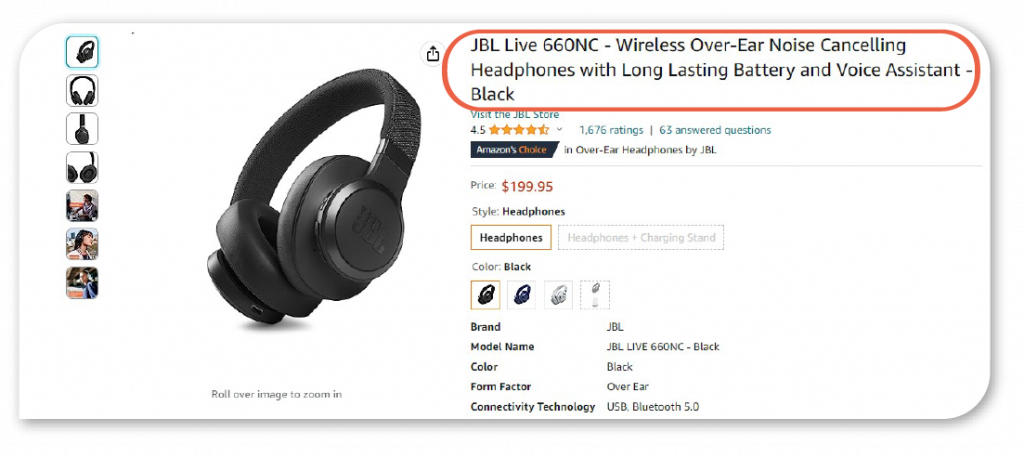The height and width of the screenshot is (458, 1024).
Task: Pick the Blue headphones color swatch
Action: pyautogui.click(x=522, y=295)
